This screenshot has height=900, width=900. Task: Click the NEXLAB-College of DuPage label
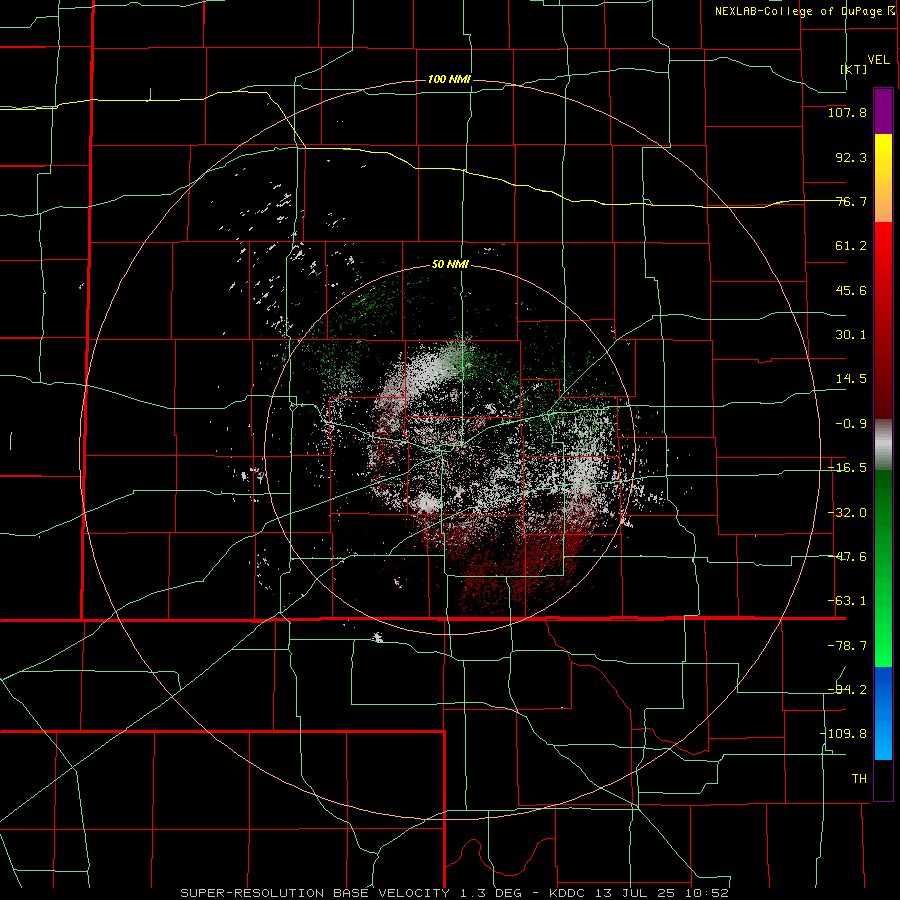coord(805,11)
